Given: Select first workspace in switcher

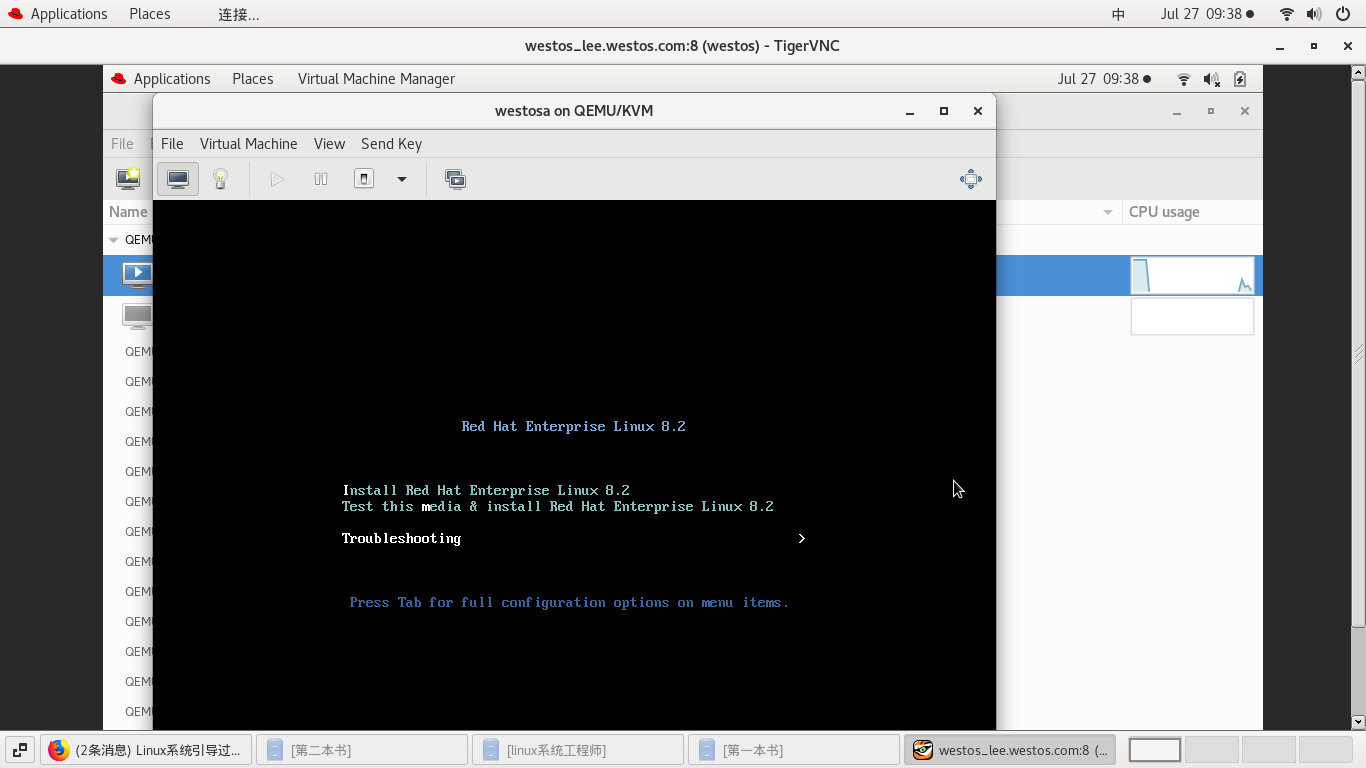Looking at the screenshot, I should point(1155,750).
